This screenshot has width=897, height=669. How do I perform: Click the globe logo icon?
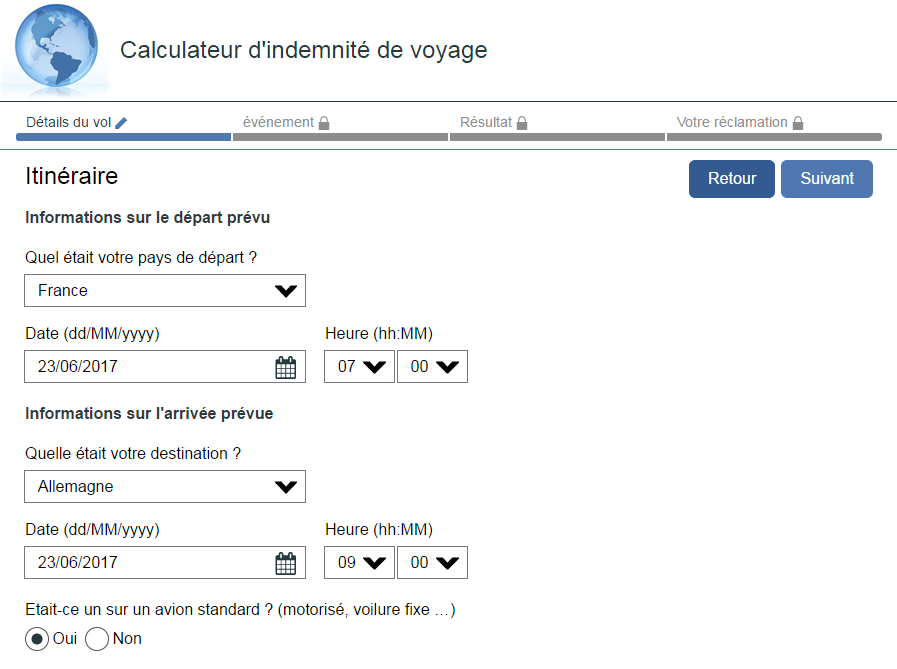[56, 47]
